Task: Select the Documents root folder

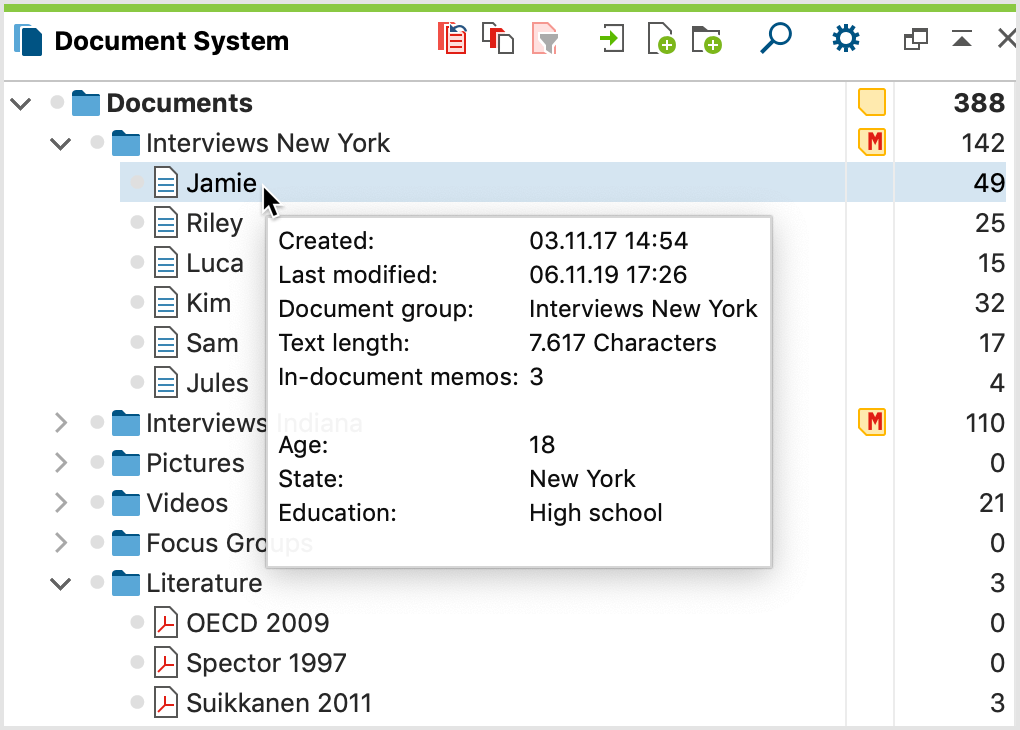Action: [180, 103]
